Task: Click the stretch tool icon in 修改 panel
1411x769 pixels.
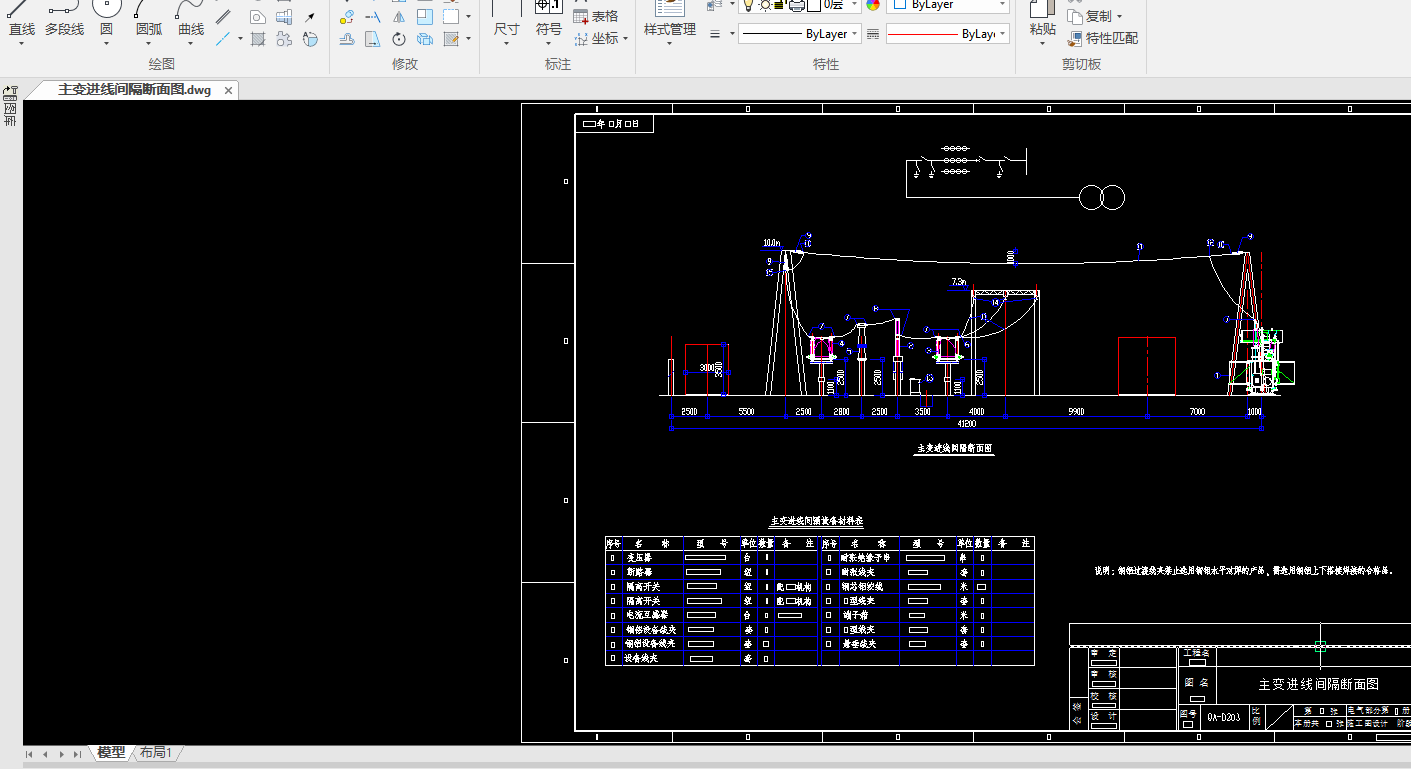Action: 373,39
